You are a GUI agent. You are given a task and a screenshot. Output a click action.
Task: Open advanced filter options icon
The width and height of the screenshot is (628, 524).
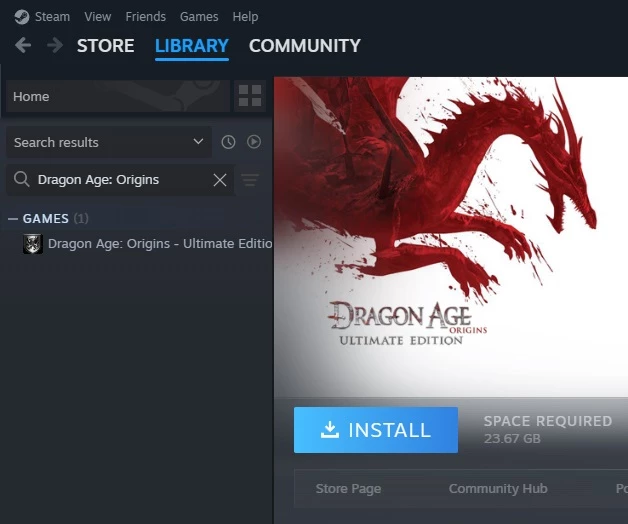click(250, 180)
